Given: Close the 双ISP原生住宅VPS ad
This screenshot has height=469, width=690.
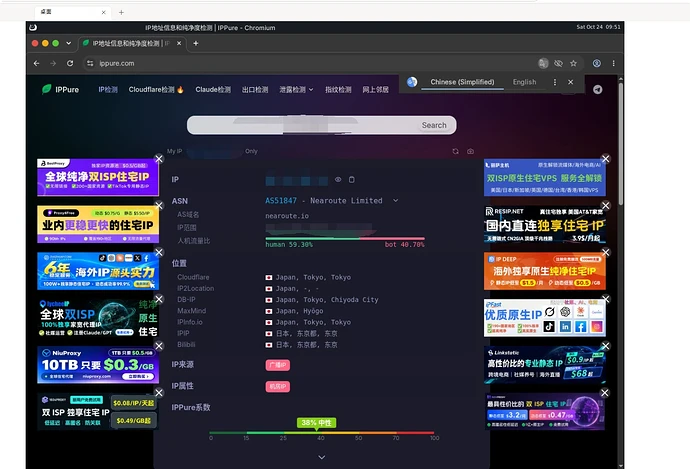Looking at the screenshot, I should [606, 159].
